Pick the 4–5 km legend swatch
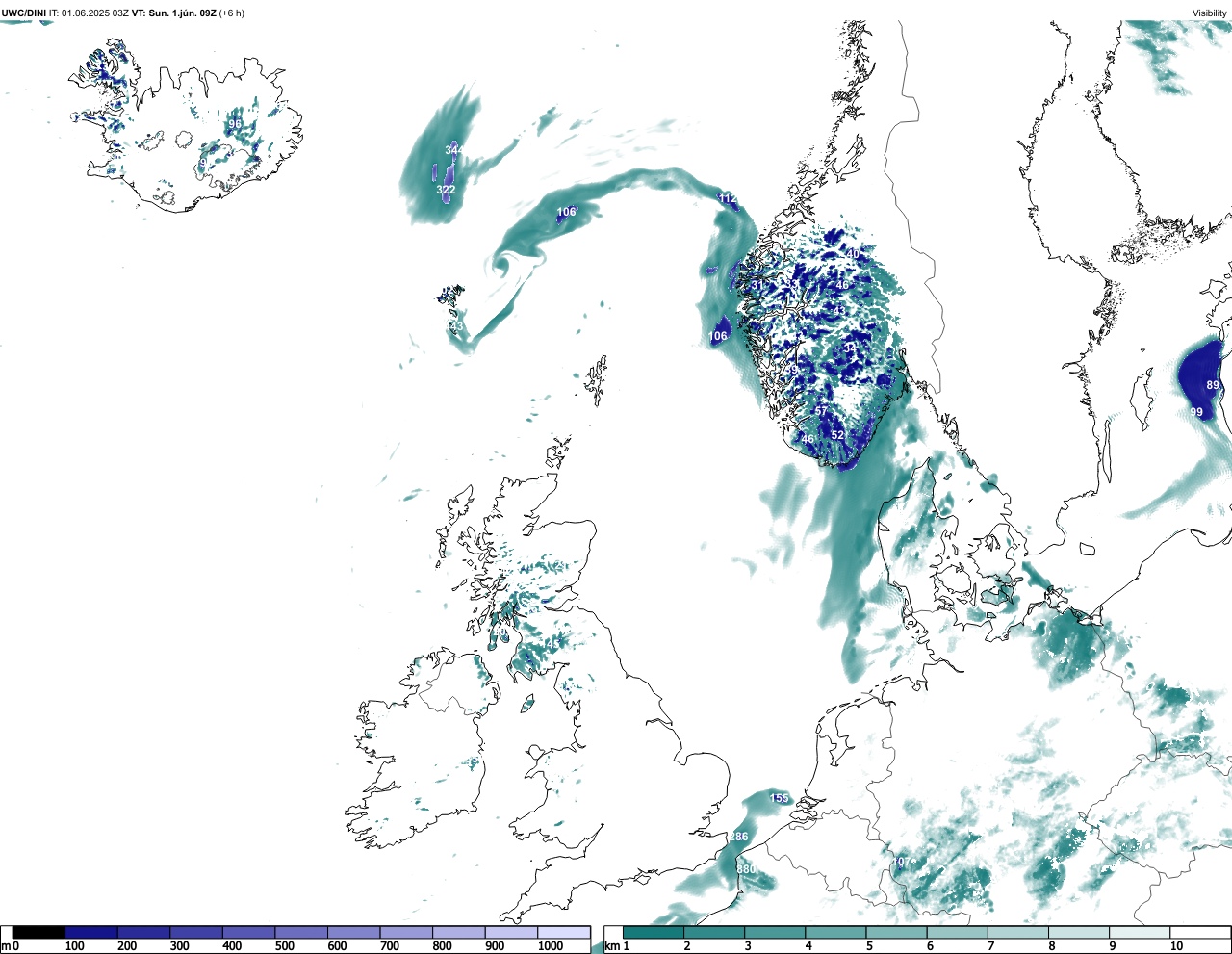1232x954 pixels. pyautogui.click(x=835, y=933)
